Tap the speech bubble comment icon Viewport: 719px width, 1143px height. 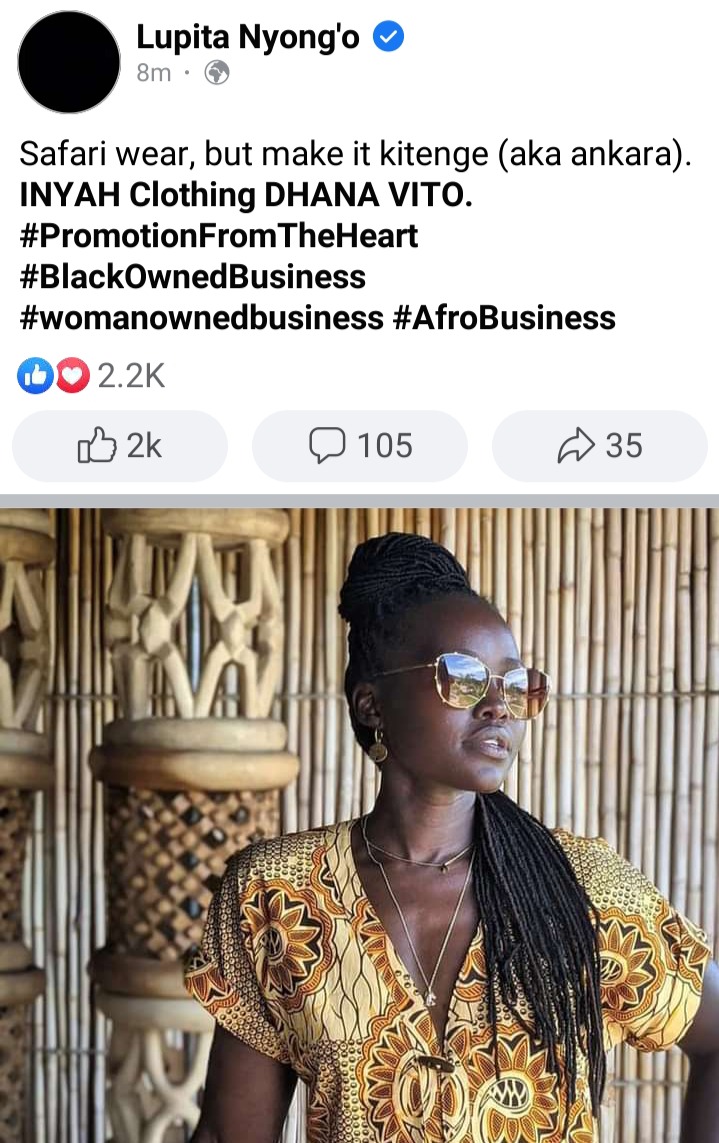pos(327,445)
